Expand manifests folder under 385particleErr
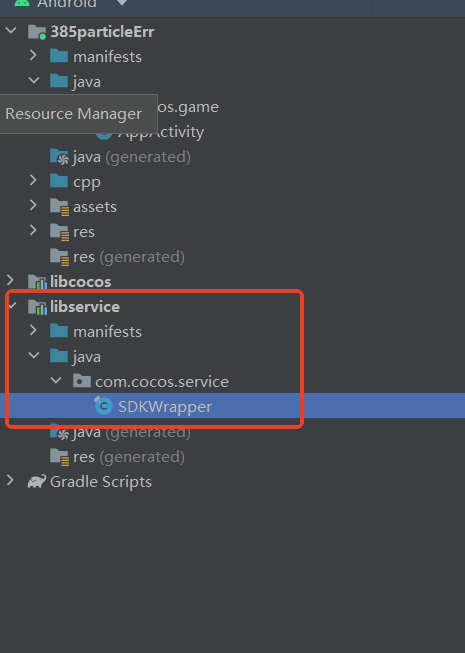Viewport: 465px width, 653px height. (x=33, y=56)
